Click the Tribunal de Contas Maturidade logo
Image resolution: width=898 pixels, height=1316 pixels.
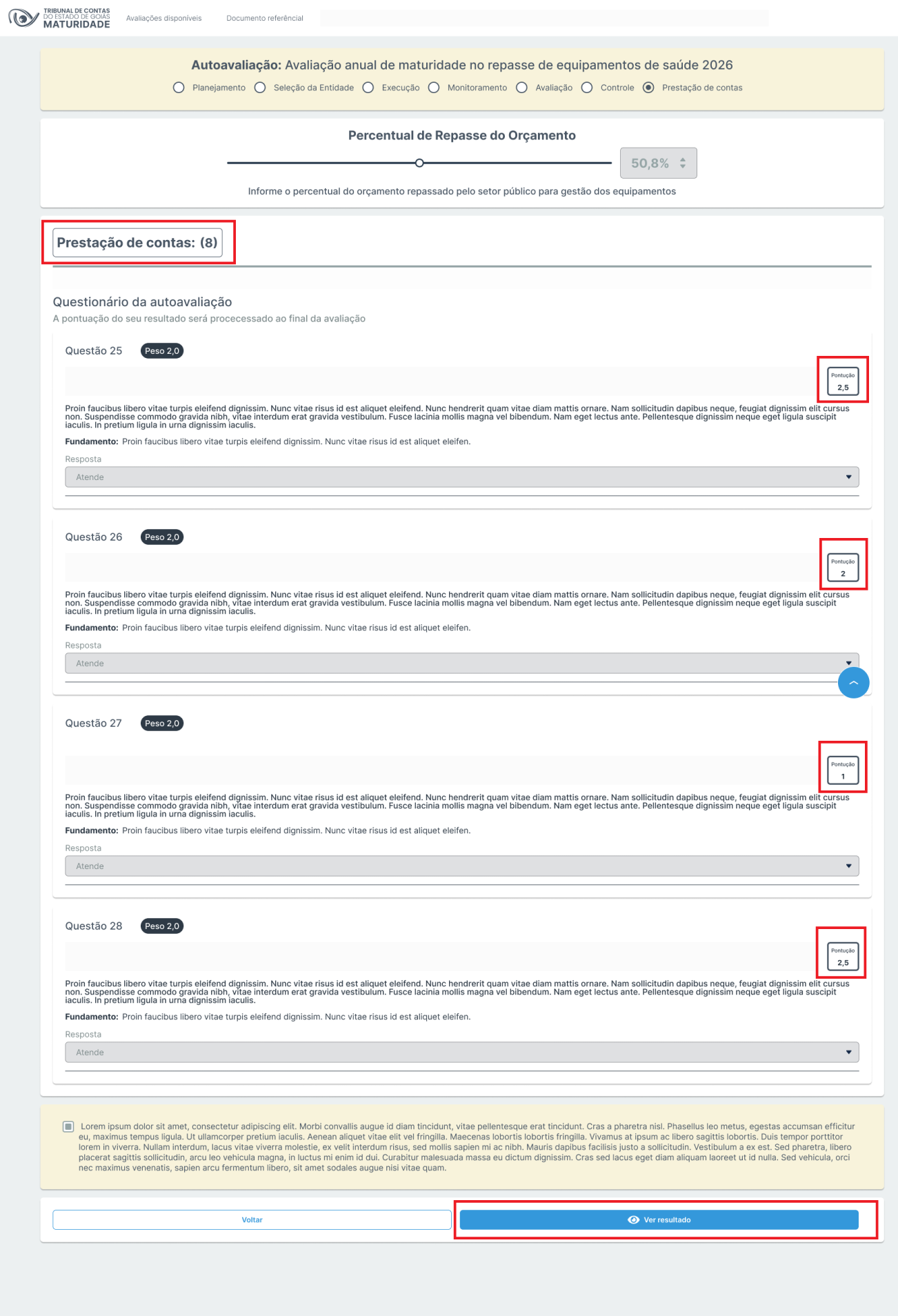click(59, 18)
